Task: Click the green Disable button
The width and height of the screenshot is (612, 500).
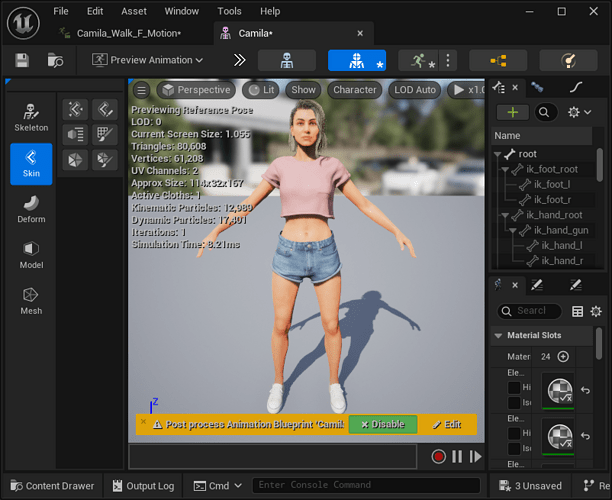Action: click(x=382, y=424)
